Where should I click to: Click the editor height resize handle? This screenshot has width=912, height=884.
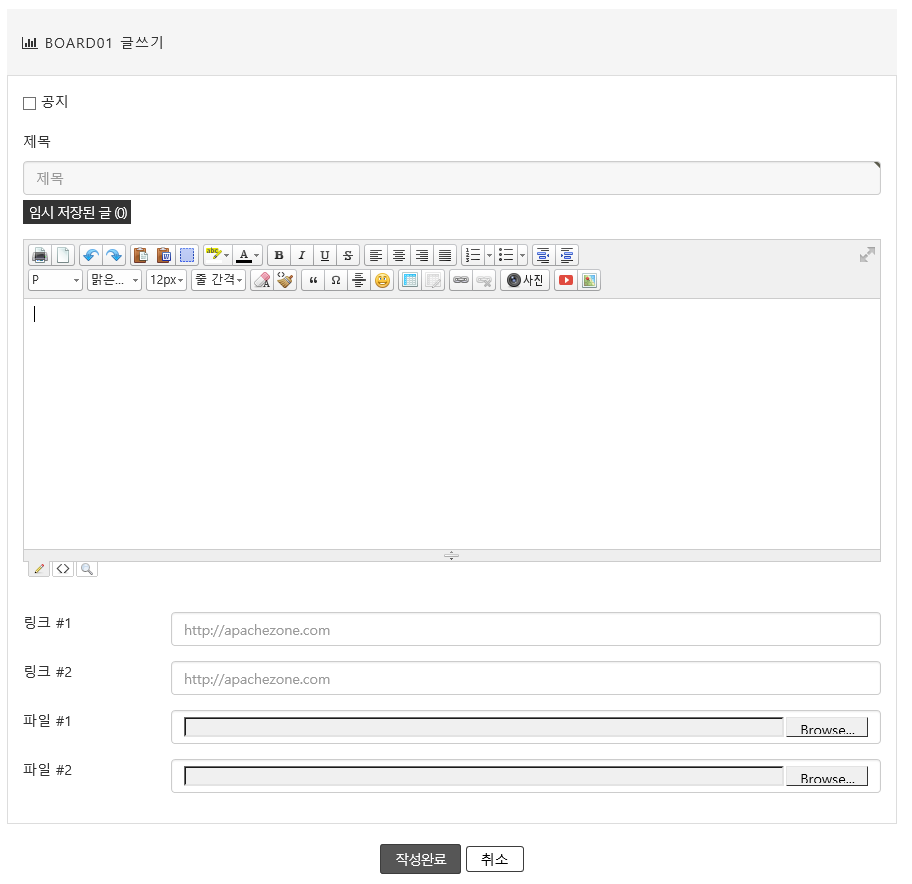coord(451,555)
